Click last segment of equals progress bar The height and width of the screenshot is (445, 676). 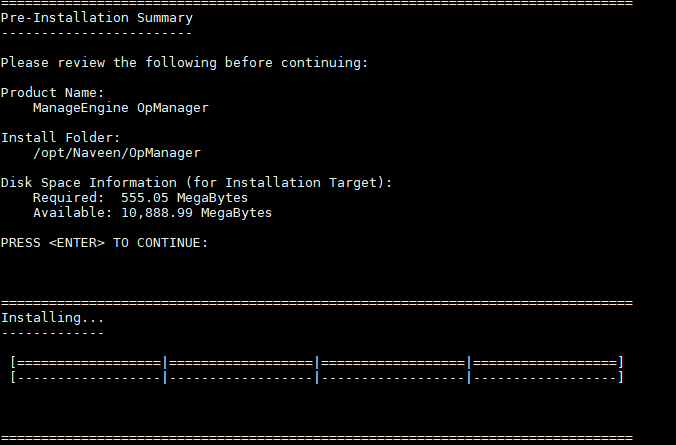[x=545, y=363]
